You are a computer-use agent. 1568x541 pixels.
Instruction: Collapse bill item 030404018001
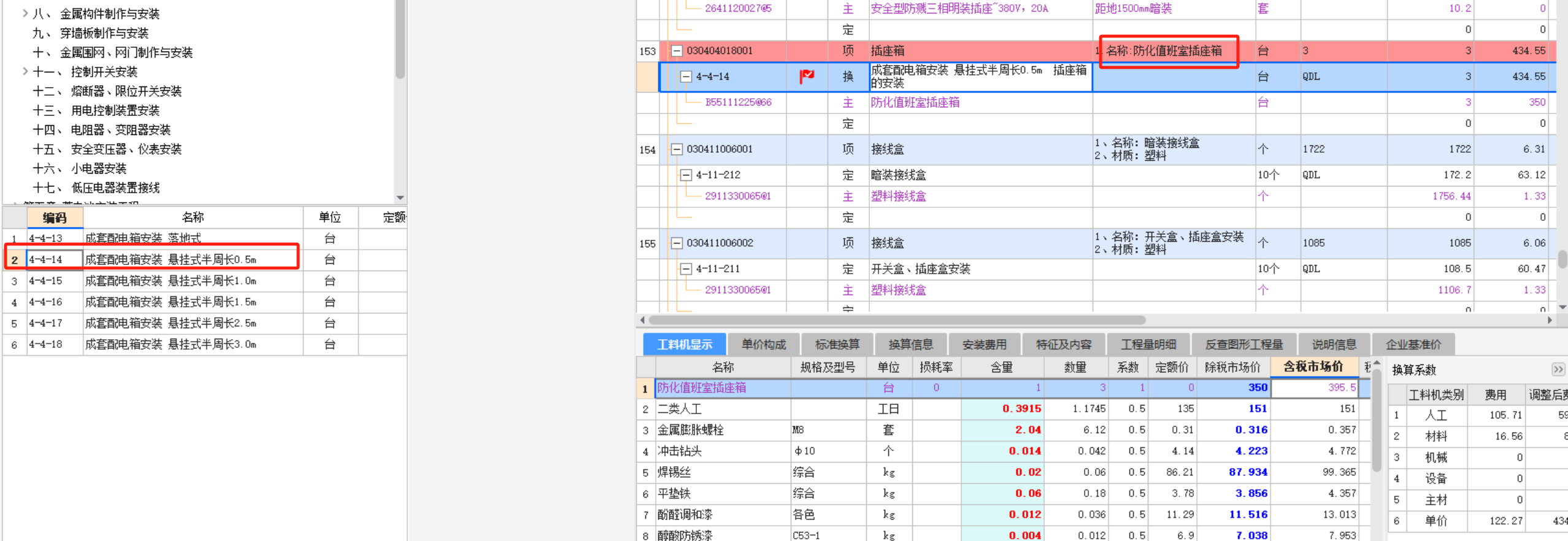coord(677,51)
